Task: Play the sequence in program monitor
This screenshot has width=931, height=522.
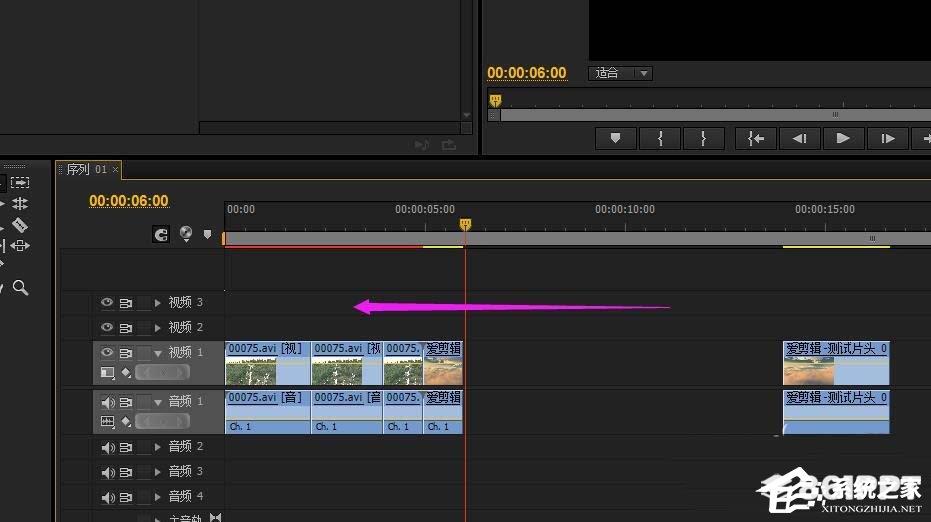Action: click(843, 138)
